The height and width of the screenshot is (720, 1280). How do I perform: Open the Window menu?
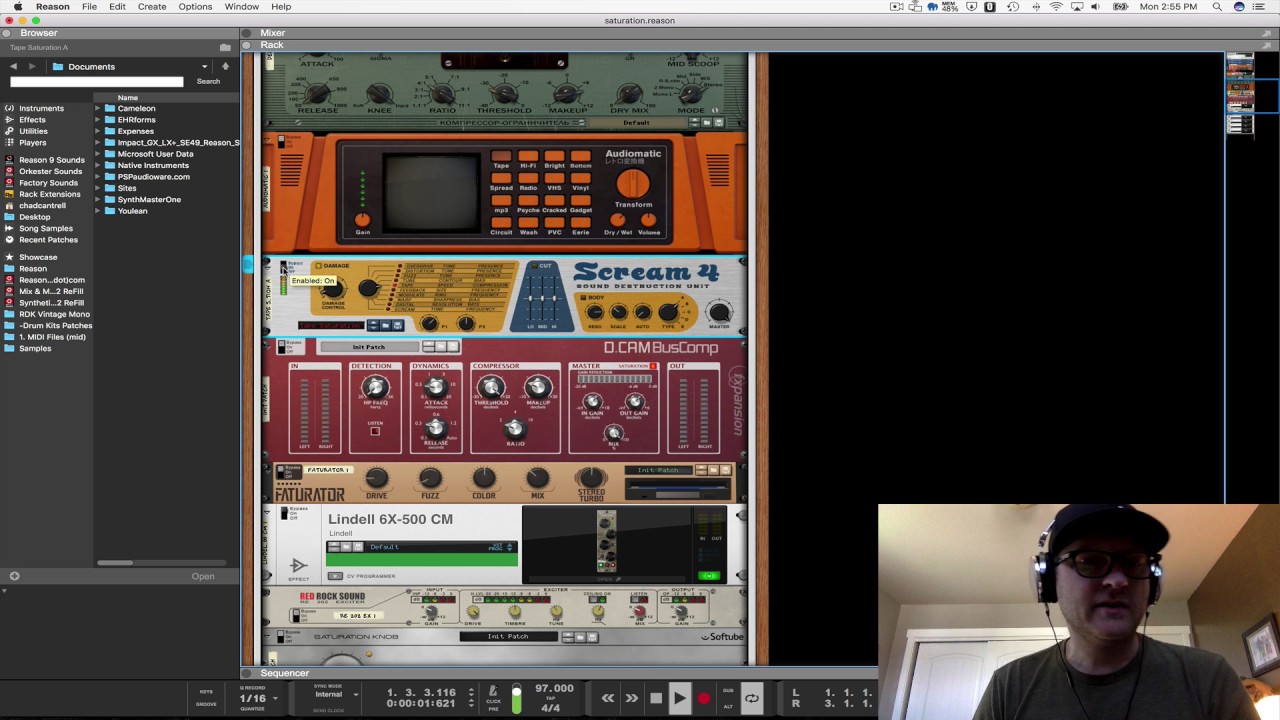pyautogui.click(x=242, y=7)
